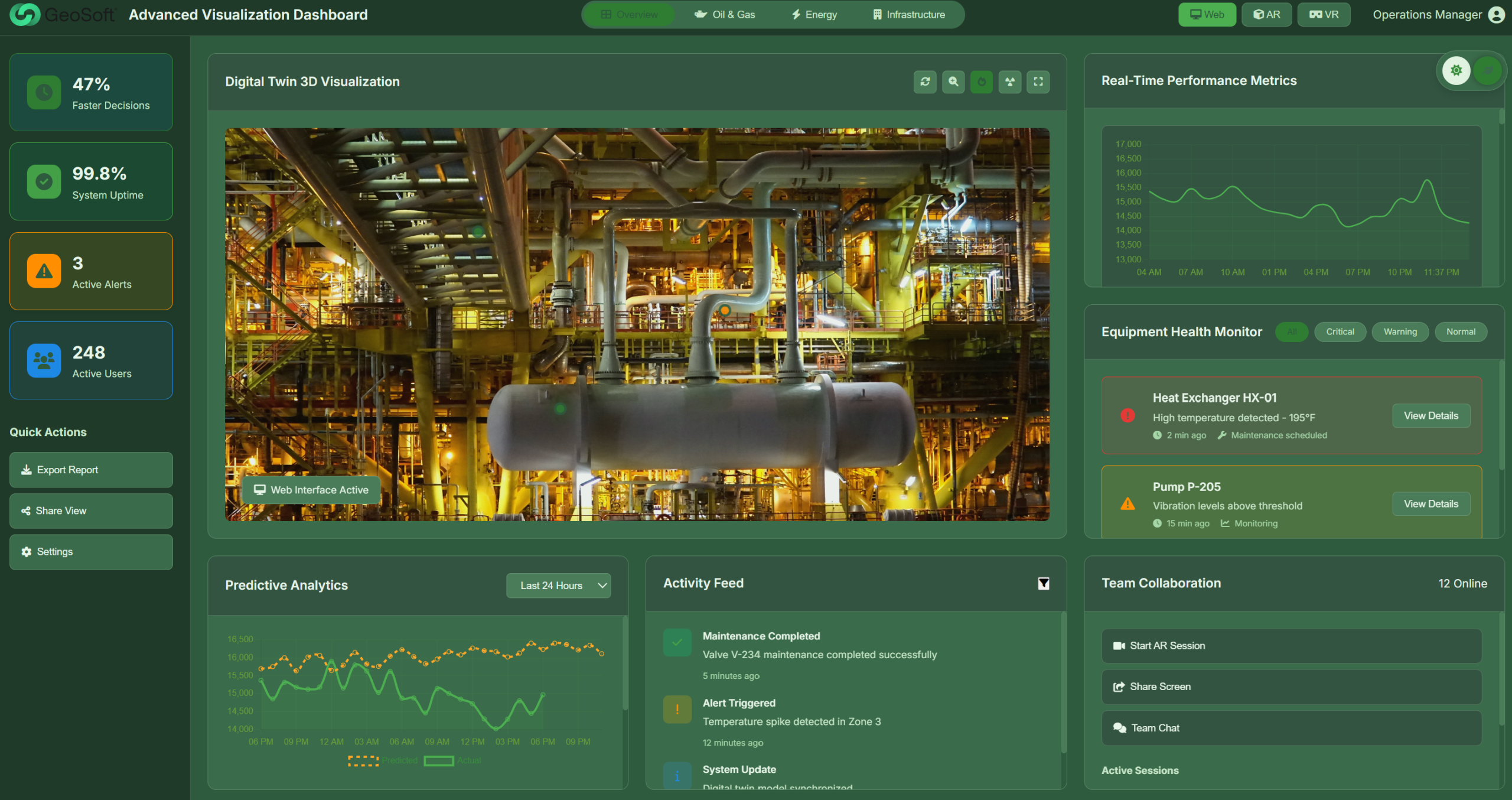Click the Operations Manager user avatar

1497,15
